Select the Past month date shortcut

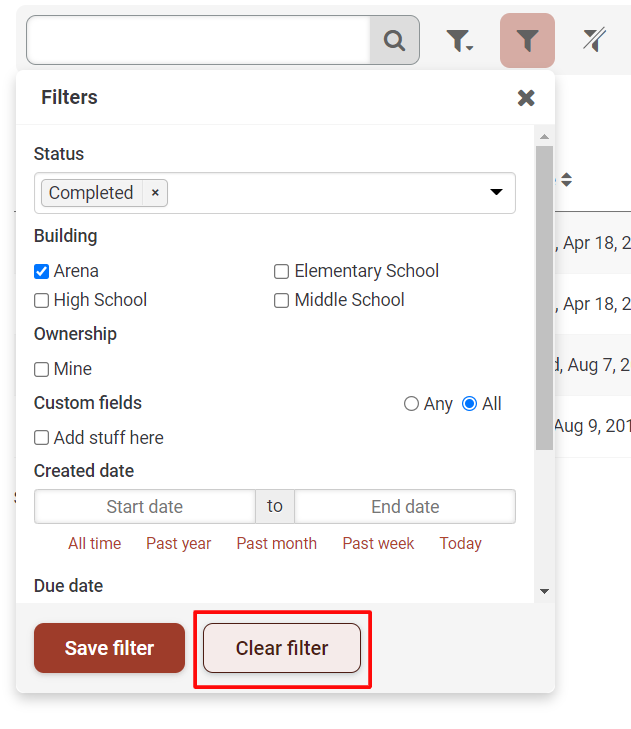[x=277, y=543]
